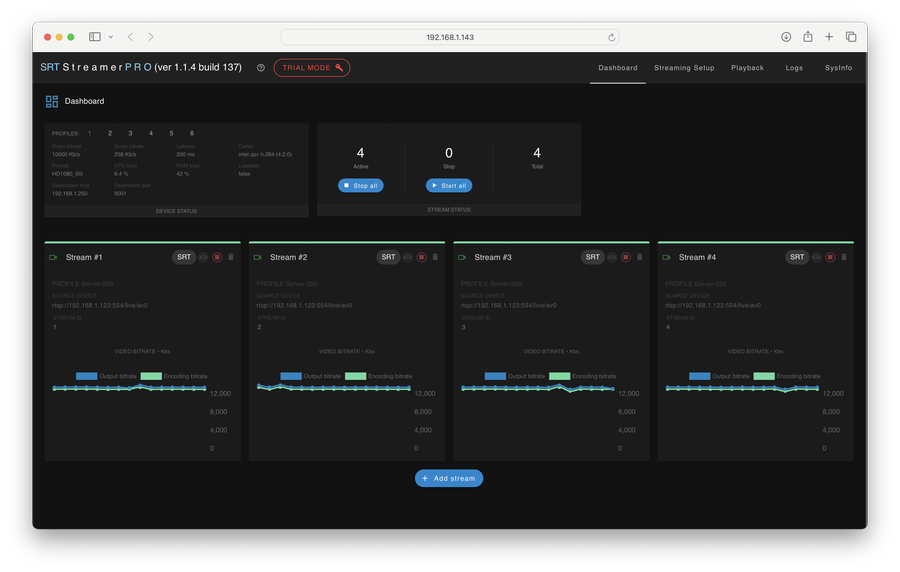Select profile 4 in Device Status

point(151,133)
